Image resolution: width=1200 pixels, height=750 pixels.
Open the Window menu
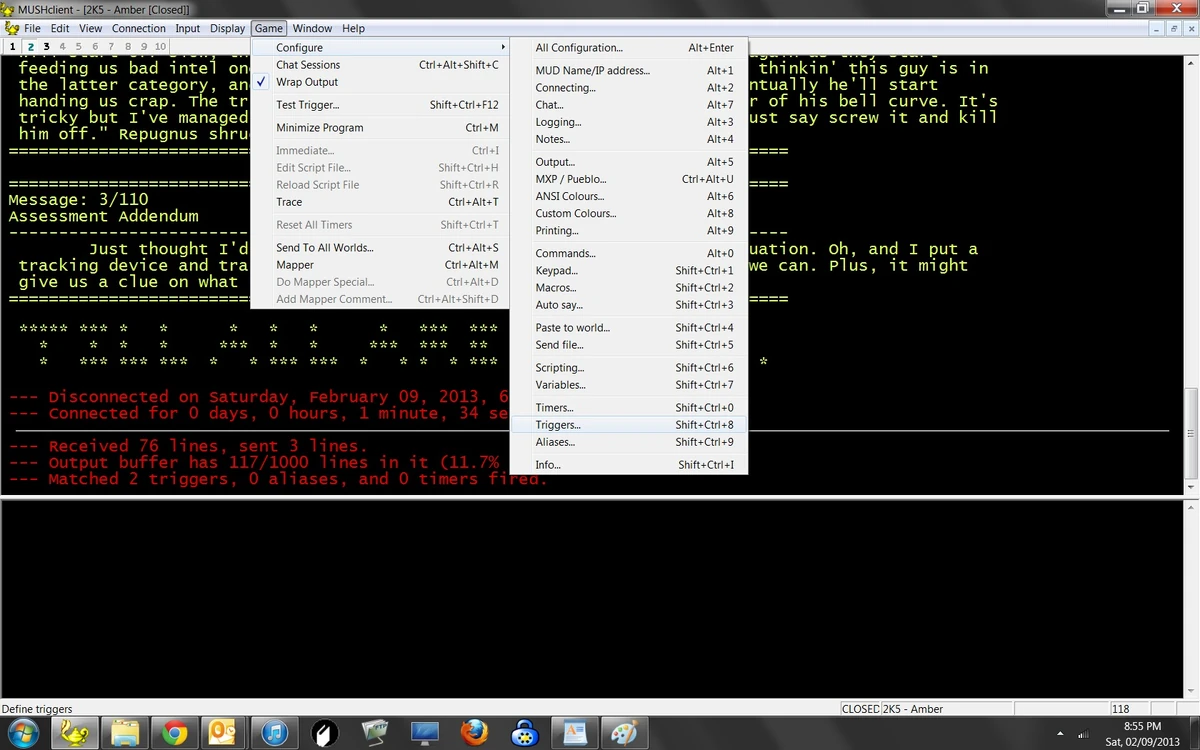tap(312, 27)
